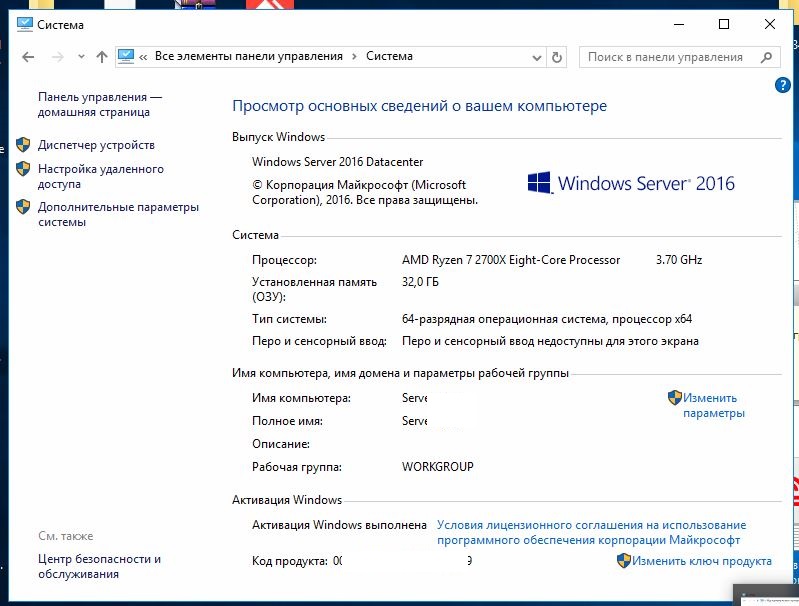
Task: Click the blue Help question mark icon
Action: 783,86
